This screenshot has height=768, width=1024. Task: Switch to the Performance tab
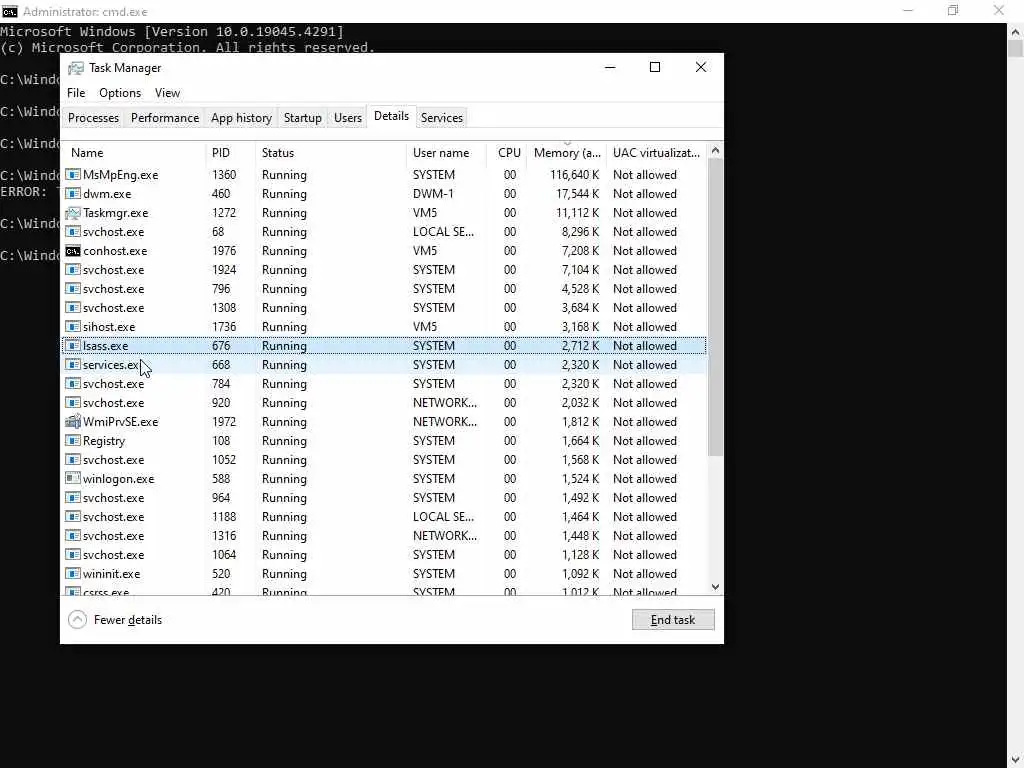click(x=165, y=118)
